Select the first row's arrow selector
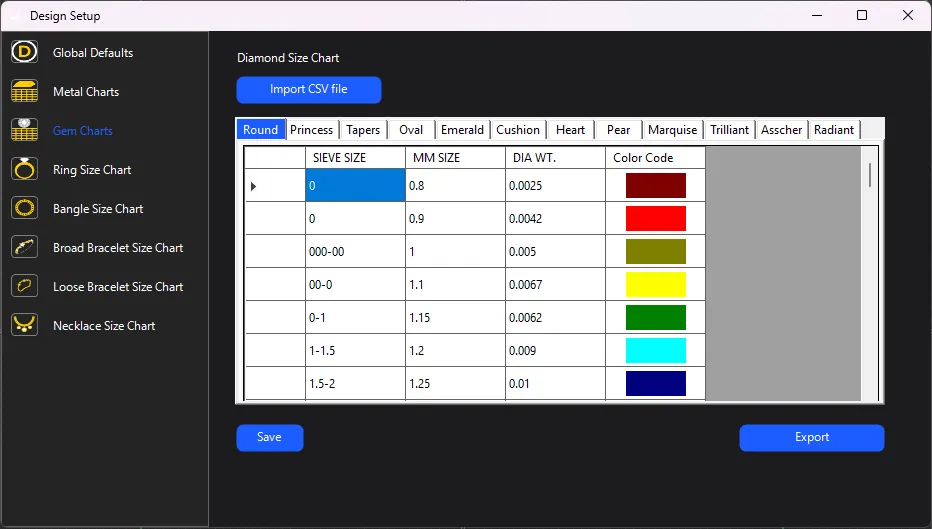The height and width of the screenshot is (529, 932). (254, 186)
